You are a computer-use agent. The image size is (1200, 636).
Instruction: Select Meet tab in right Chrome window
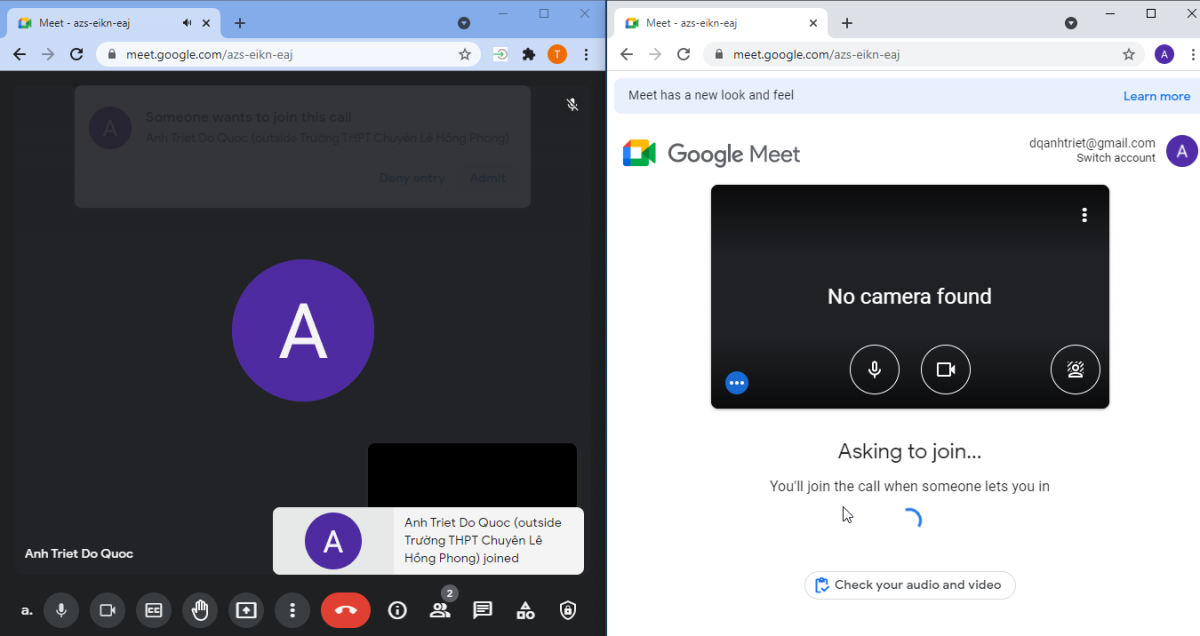722,23
